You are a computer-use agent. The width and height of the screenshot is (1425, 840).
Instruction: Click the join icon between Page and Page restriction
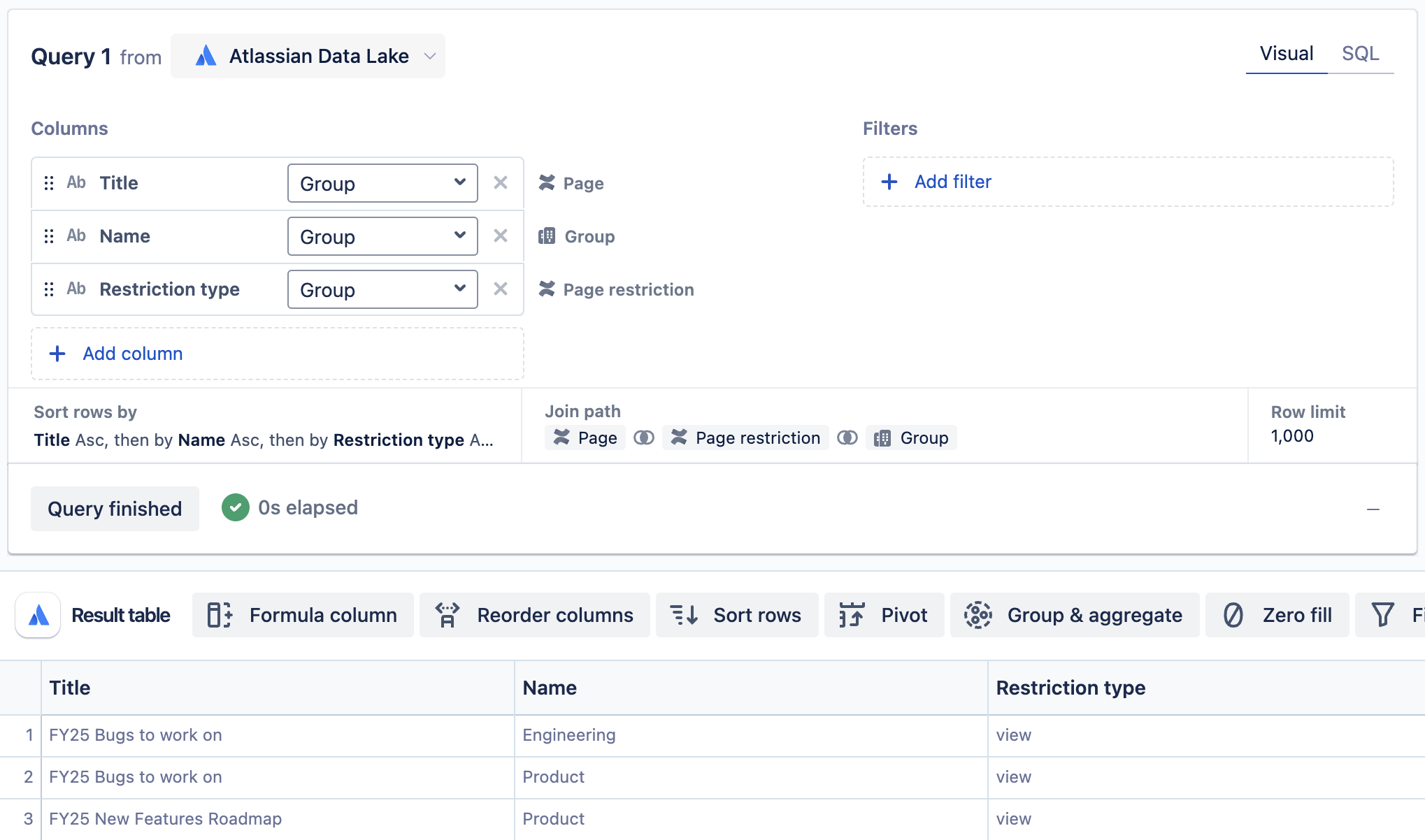[643, 438]
